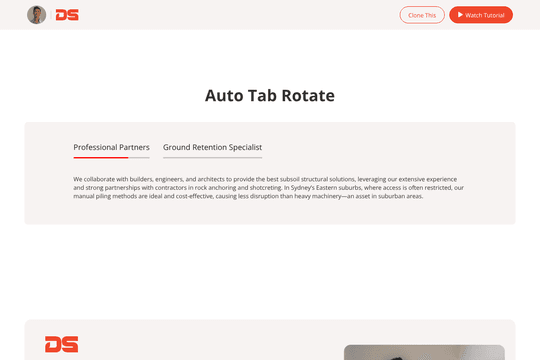Viewport: 540px width, 360px height.
Task: Open the Watch Tutorial button
Action: pyautogui.click(x=481, y=15)
